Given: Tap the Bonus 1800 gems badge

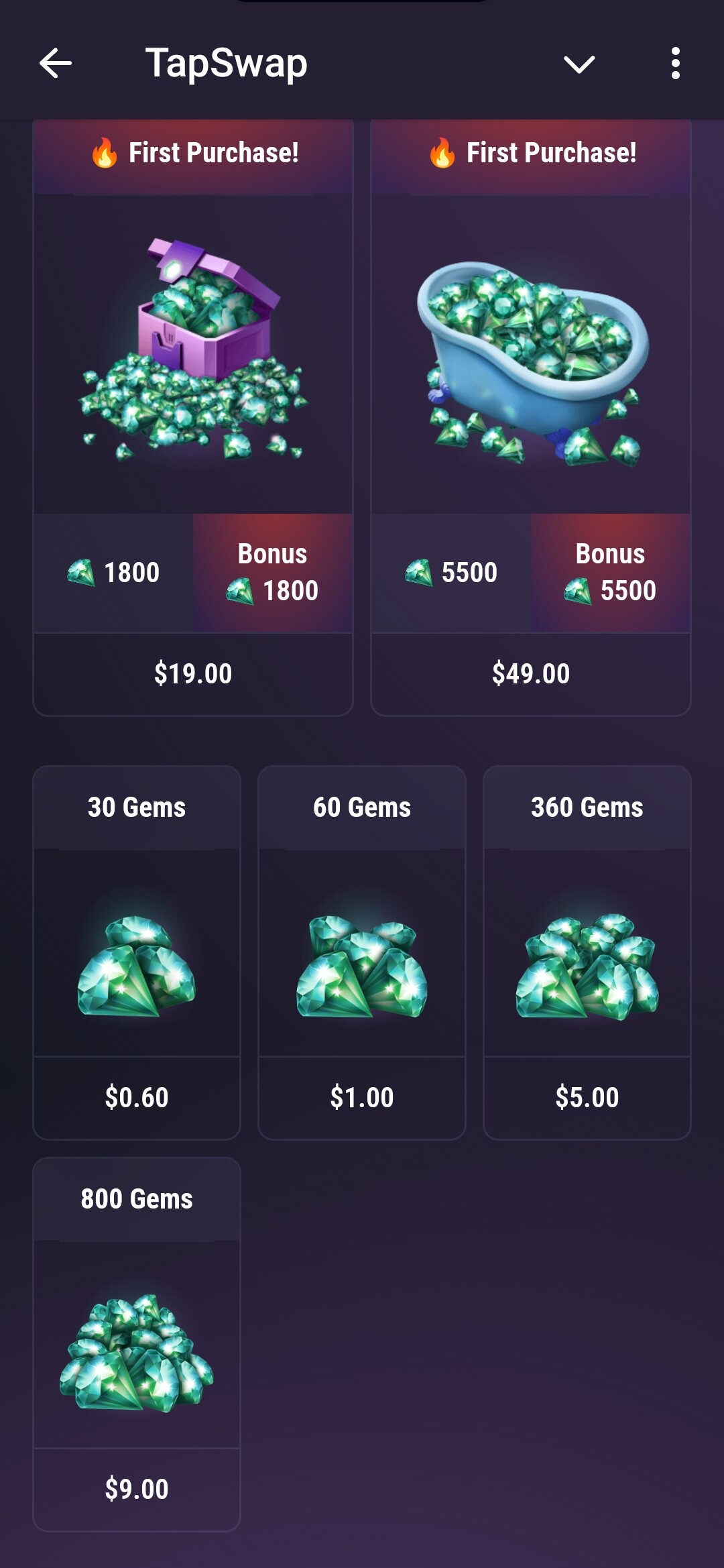Looking at the screenshot, I should click(273, 573).
